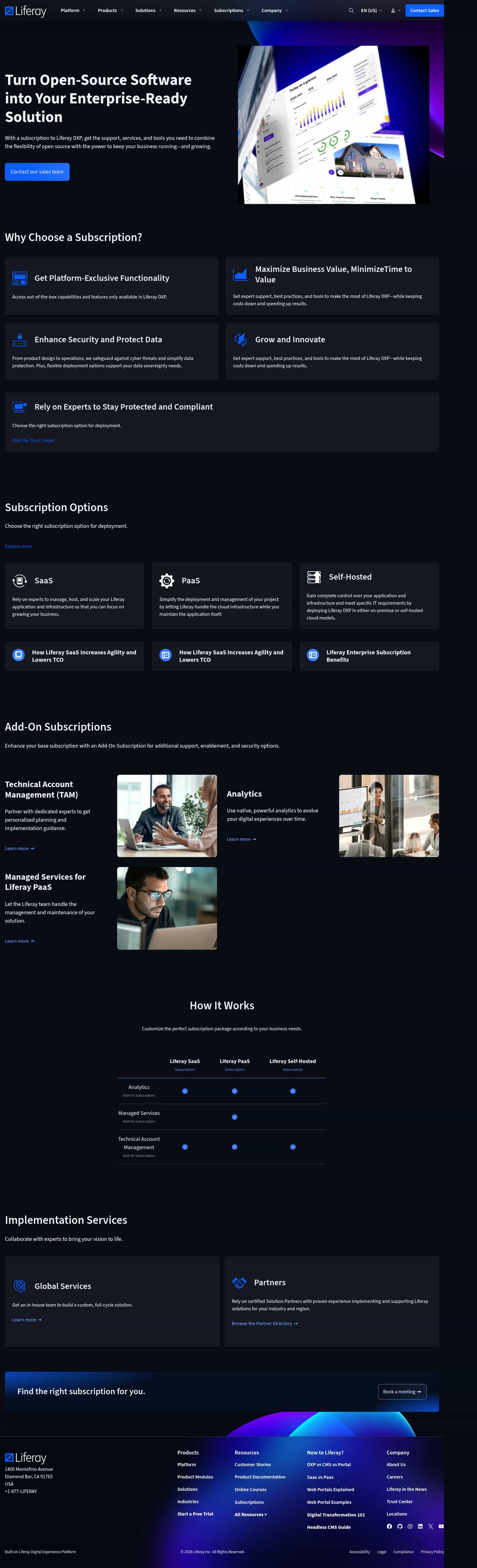Click Learn more under Managed Services for PaaS

click(x=19, y=941)
